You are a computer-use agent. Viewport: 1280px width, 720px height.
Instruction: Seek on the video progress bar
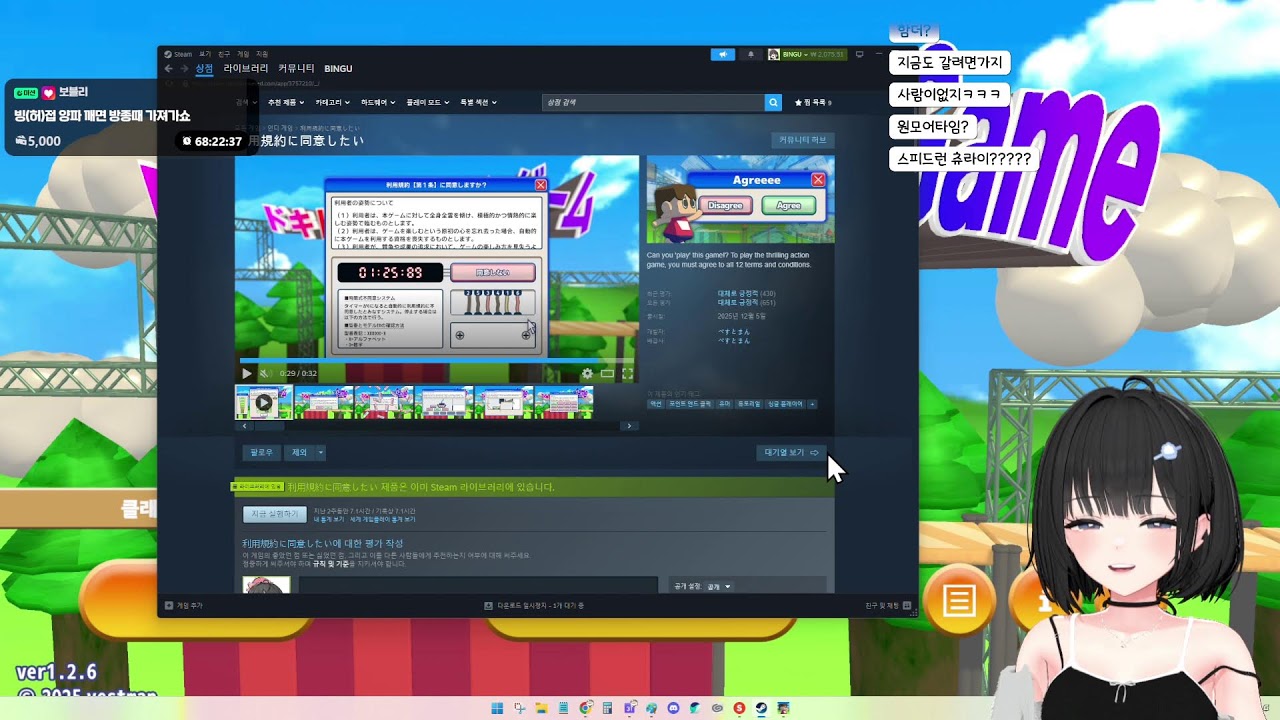coord(438,361)
